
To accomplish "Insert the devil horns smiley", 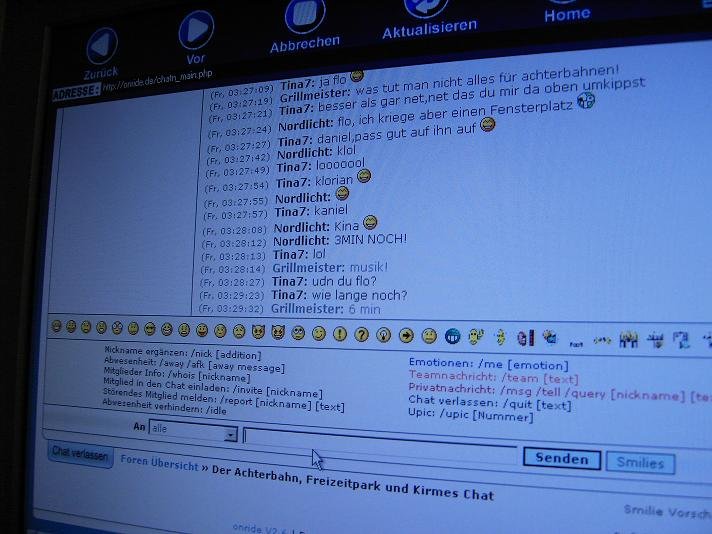I will pos(259,331).
